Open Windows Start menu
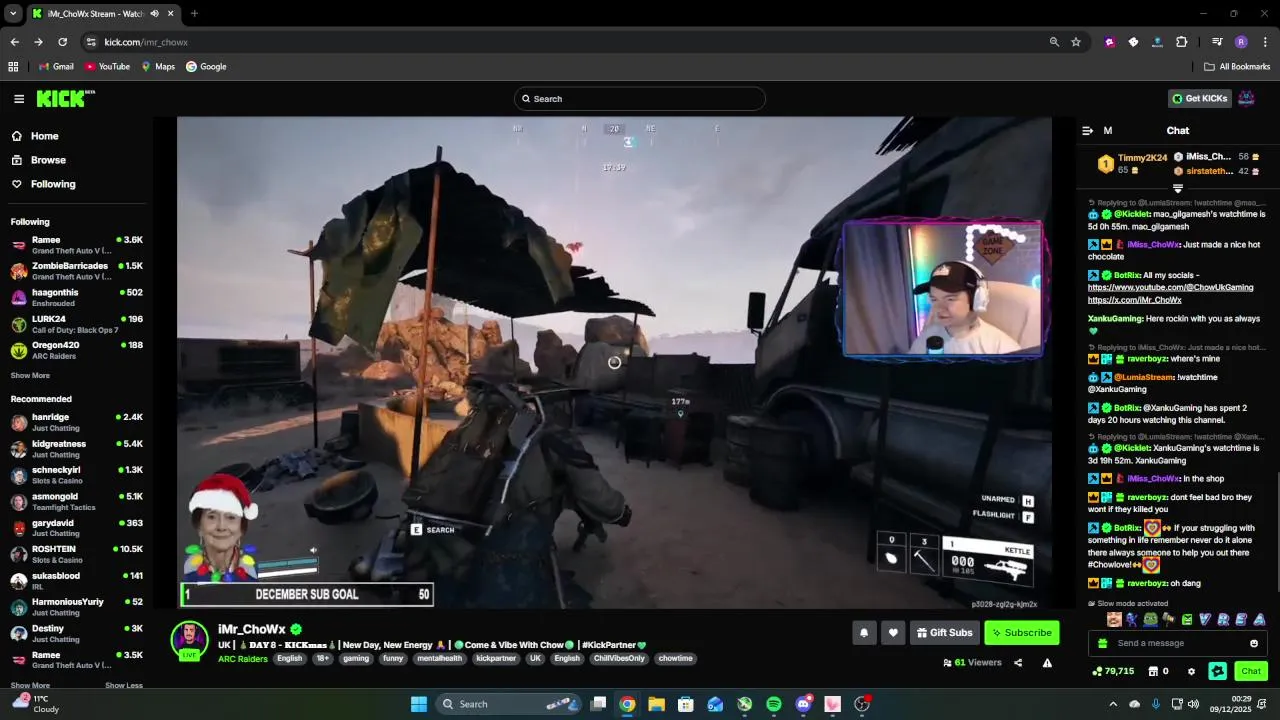The height and width of the screenshot is (720, 1280). click(x=419, y=704)
